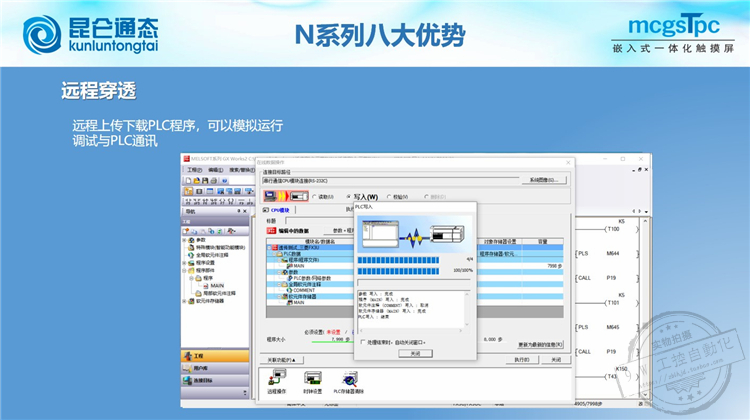Expand 软元件存储器 node in navigation tree
The width and height of the screenshot is (750, 420).
pyautogui.click(x=186, y=300)
